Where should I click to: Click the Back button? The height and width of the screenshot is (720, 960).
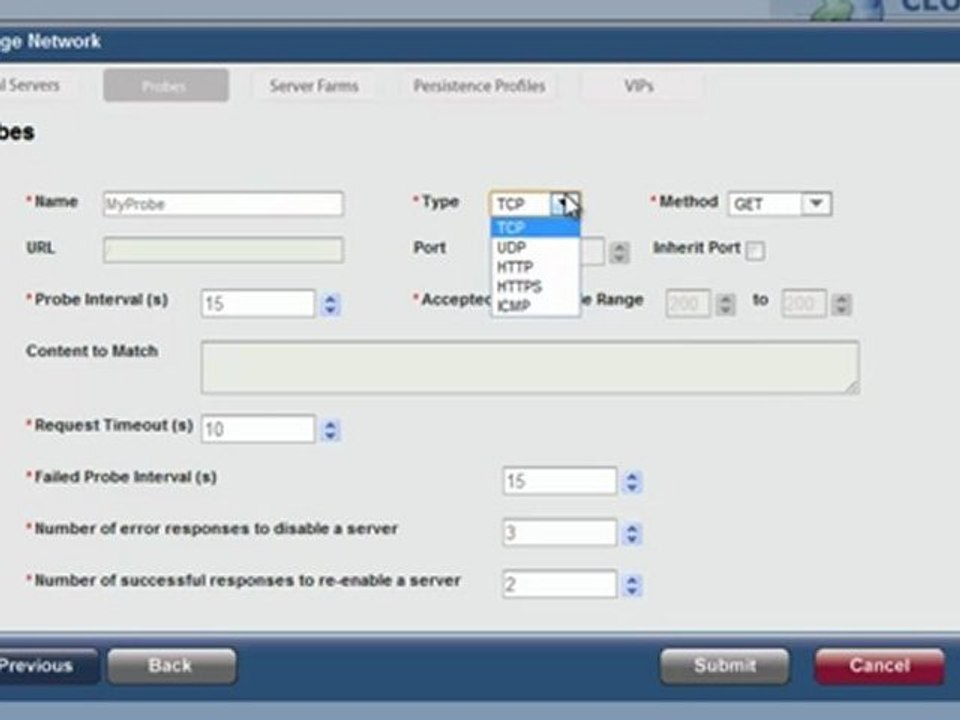click(x=171, y=666)
